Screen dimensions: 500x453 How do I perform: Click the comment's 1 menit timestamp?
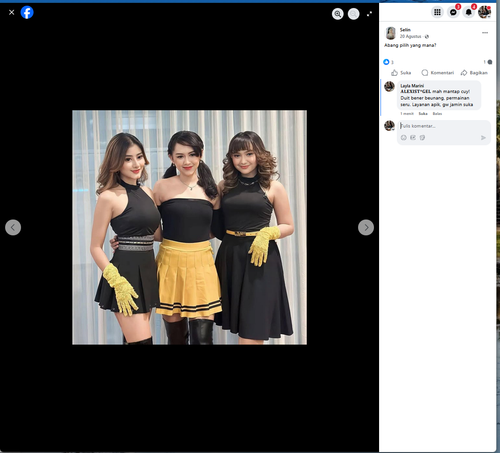(407, 114)
